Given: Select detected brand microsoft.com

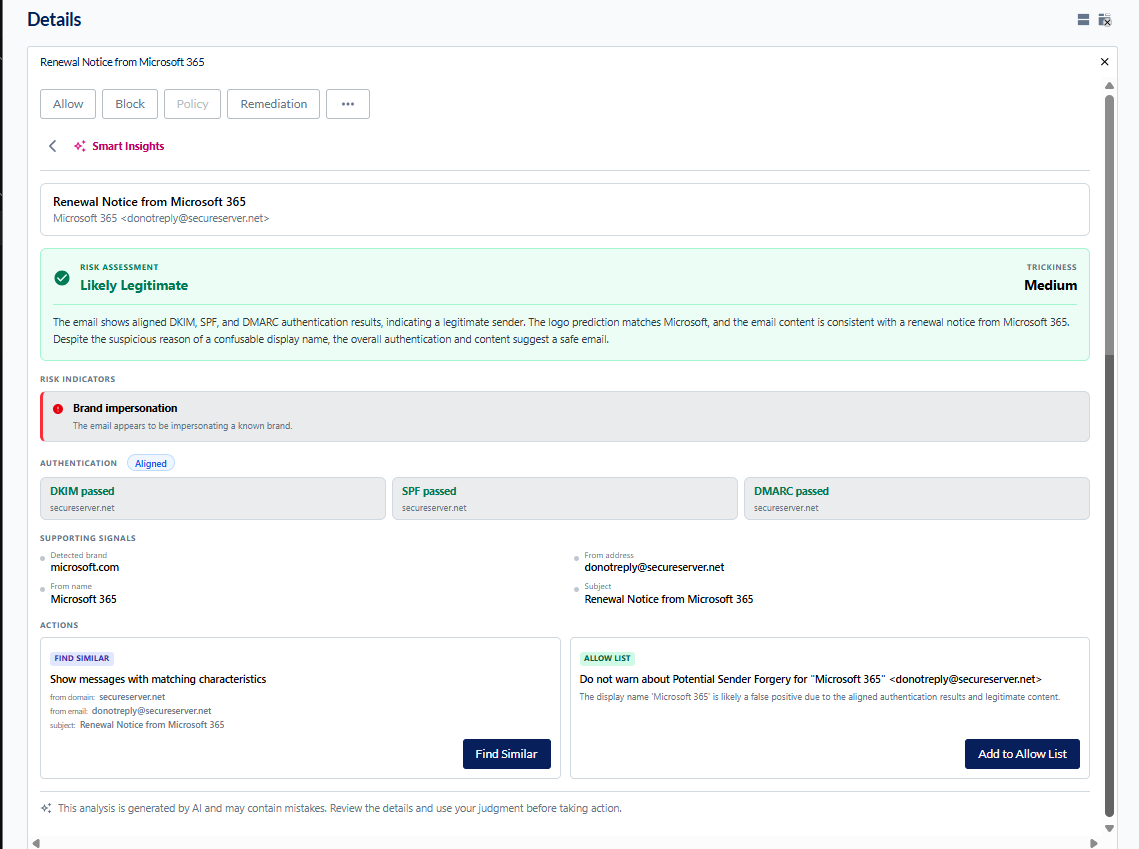Looking at the screenshot, I should [85, 567].
